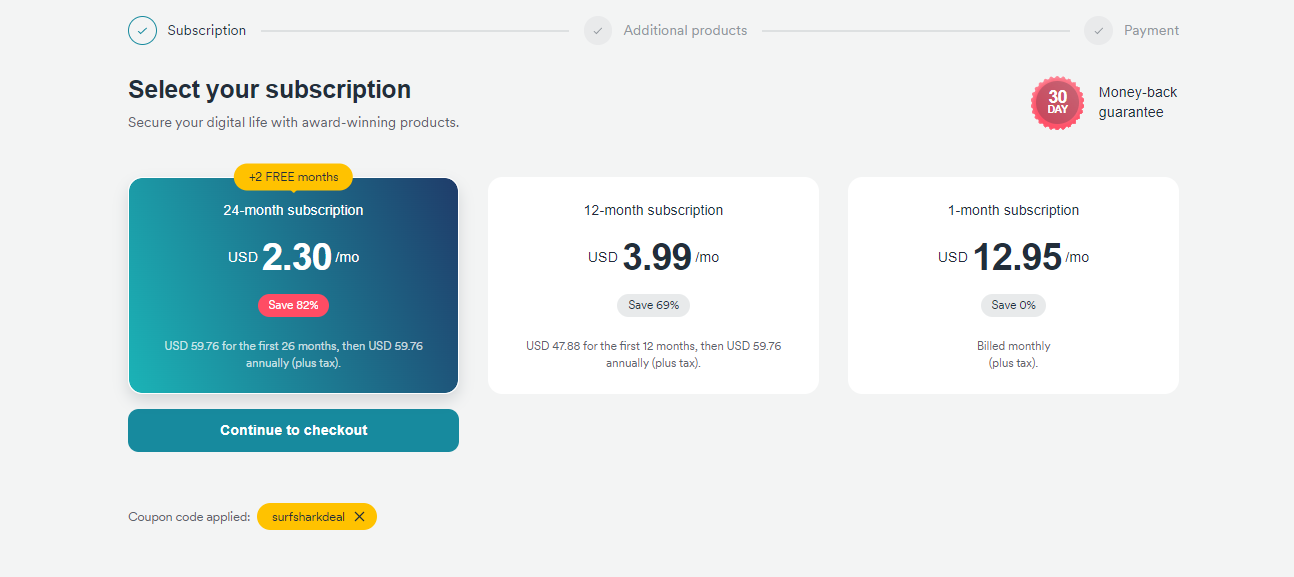Viewport: 1294px width, 577px height.
Task: Click 'Billed monthly (plus tax)' text
Action: [1013, 354]
